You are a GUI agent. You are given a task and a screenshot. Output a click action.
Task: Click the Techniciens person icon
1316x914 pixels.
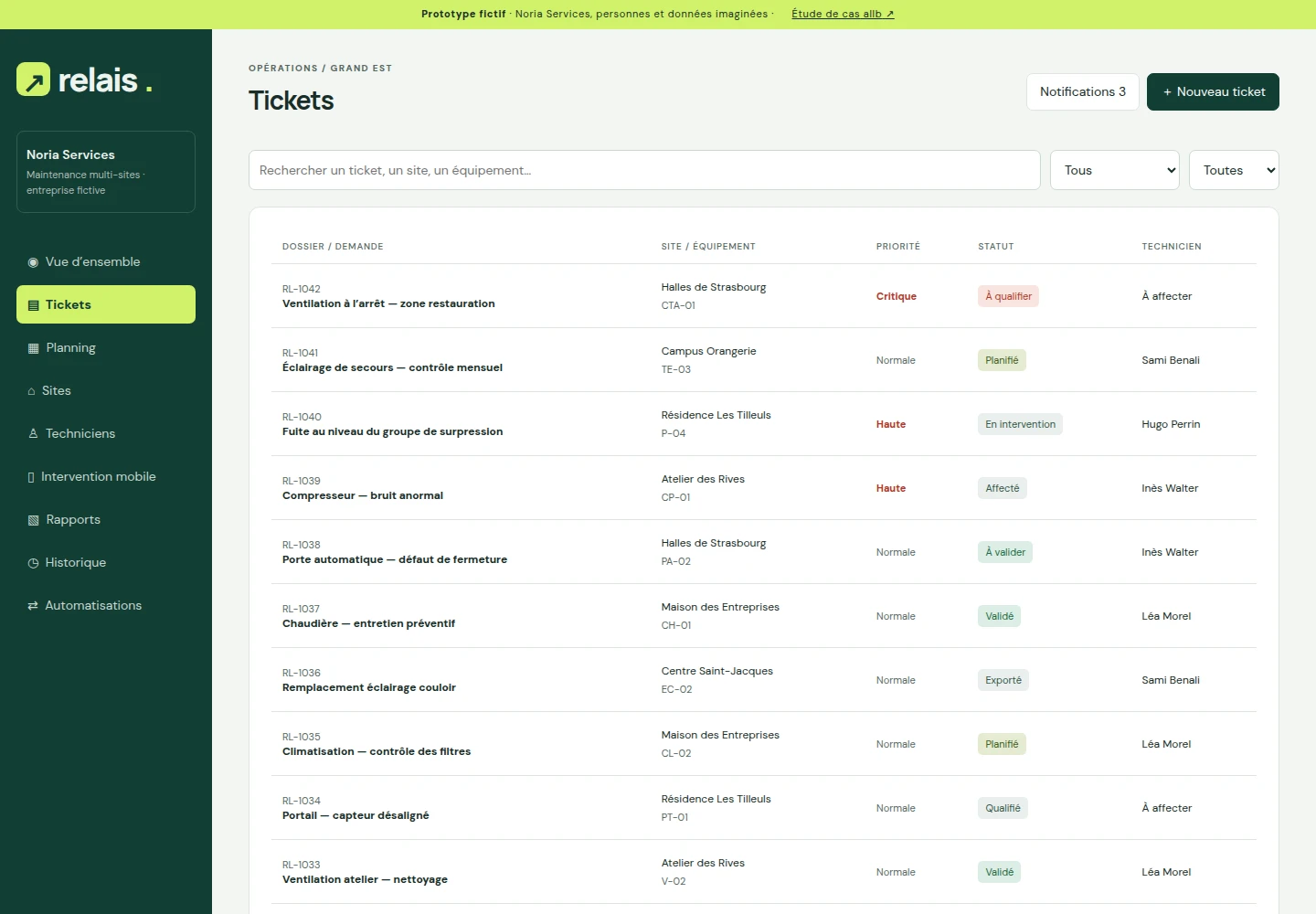(x=34, y=434)
